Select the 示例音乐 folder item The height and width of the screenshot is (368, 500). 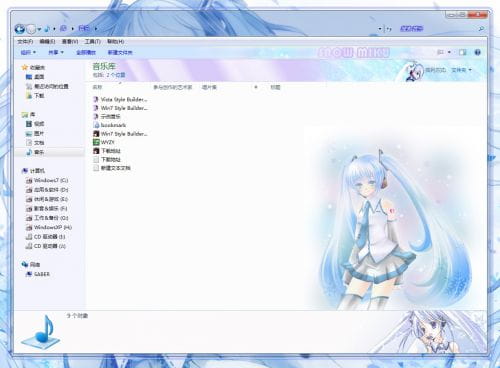(x=107, y=116)
